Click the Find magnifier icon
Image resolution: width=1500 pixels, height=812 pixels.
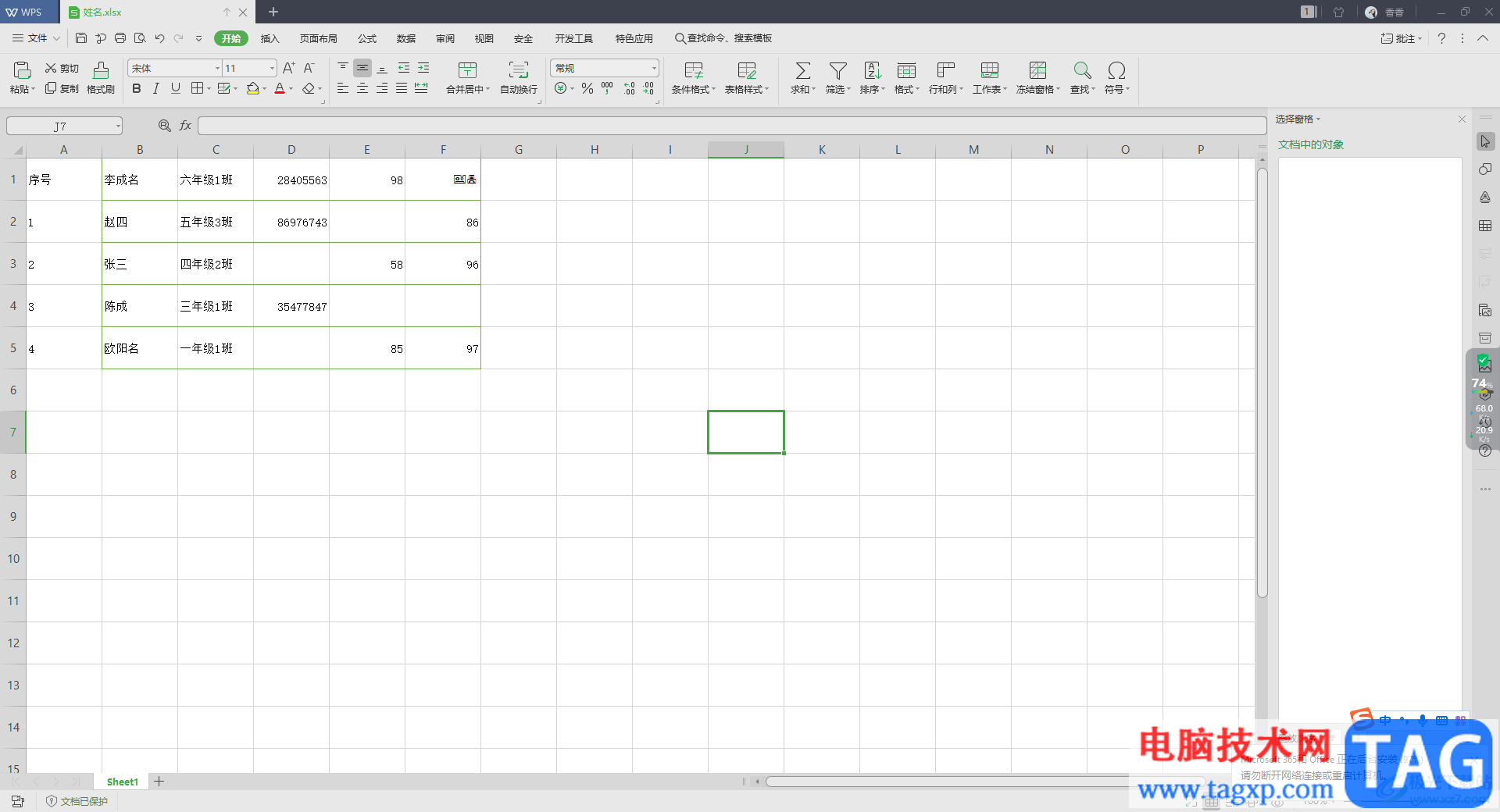point(1082,71)
